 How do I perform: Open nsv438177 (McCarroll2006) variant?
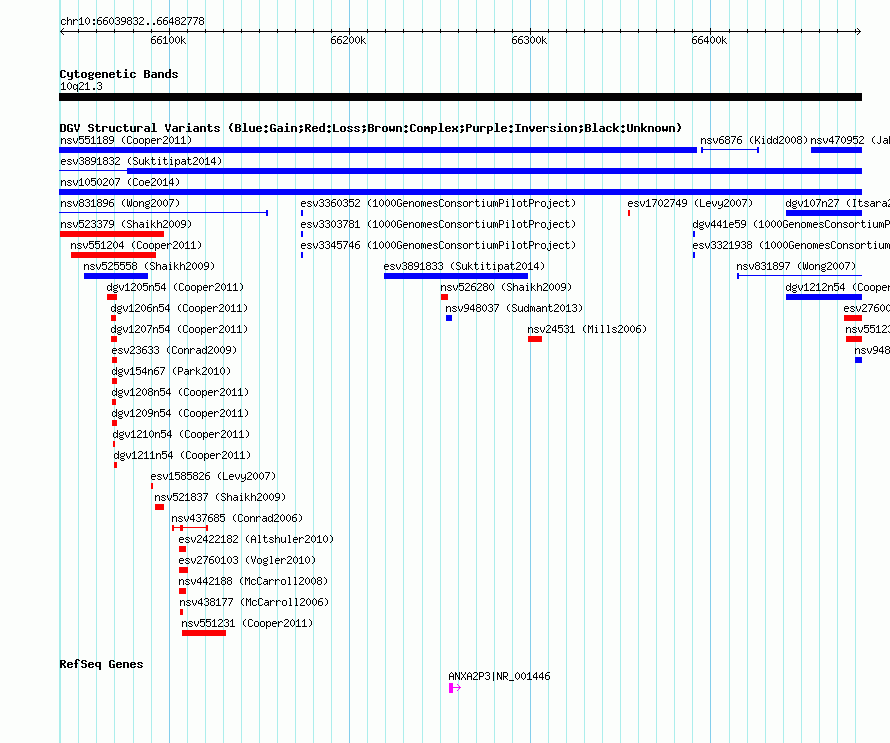point(254,602)
